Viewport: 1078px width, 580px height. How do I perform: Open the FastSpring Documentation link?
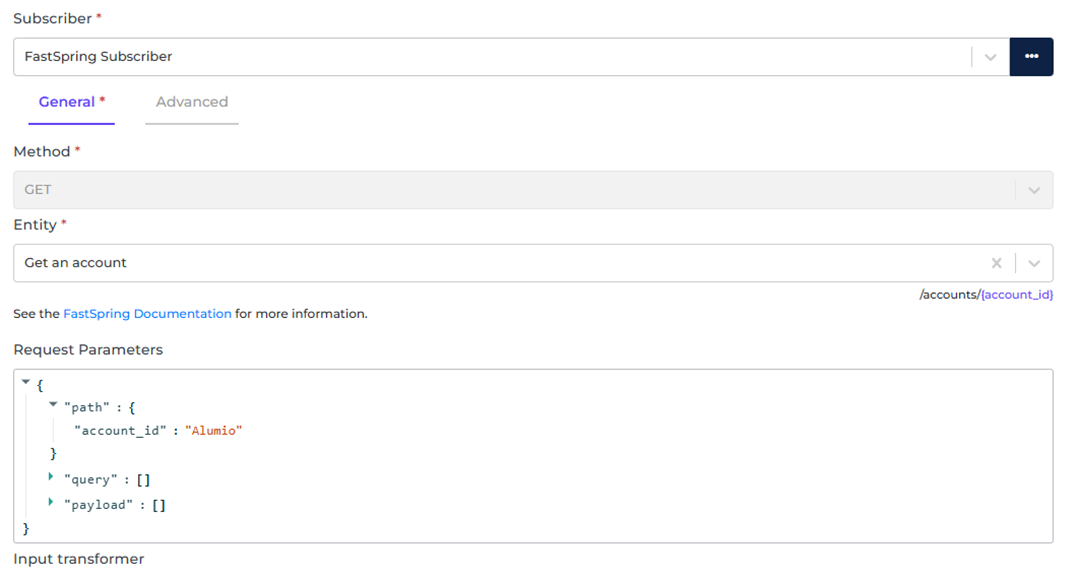[147, 314]
